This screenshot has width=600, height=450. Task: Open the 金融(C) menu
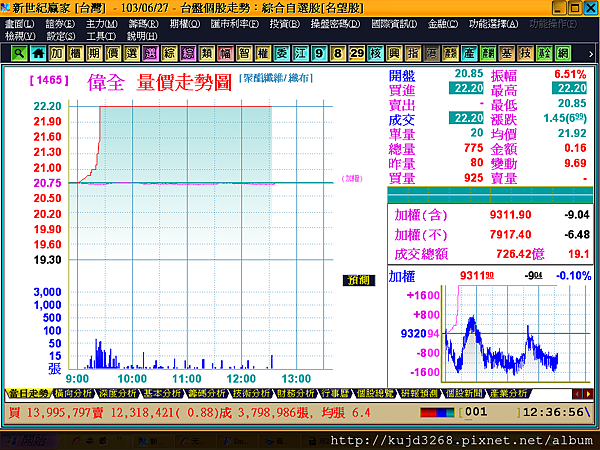coord(443,24)
